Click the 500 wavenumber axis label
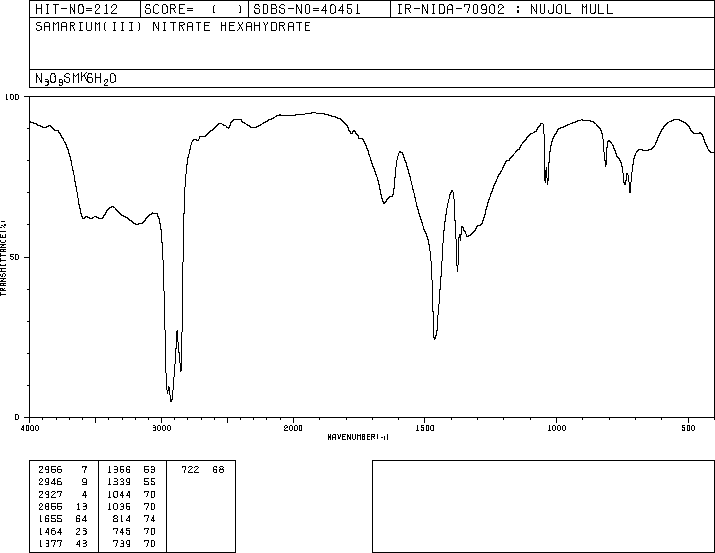This screenshot has height=553, width=715. point(688,428)
